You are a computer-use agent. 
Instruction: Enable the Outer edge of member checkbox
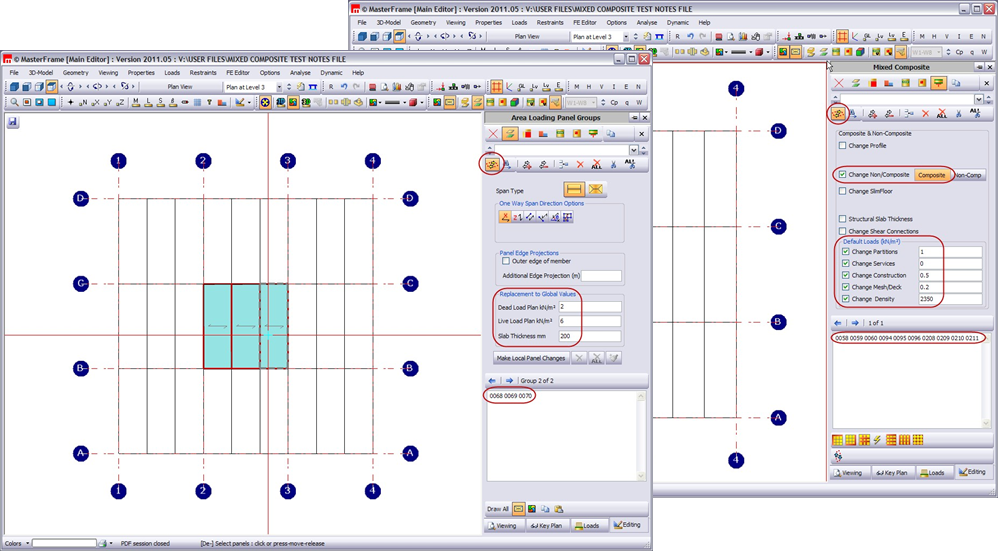506,262
